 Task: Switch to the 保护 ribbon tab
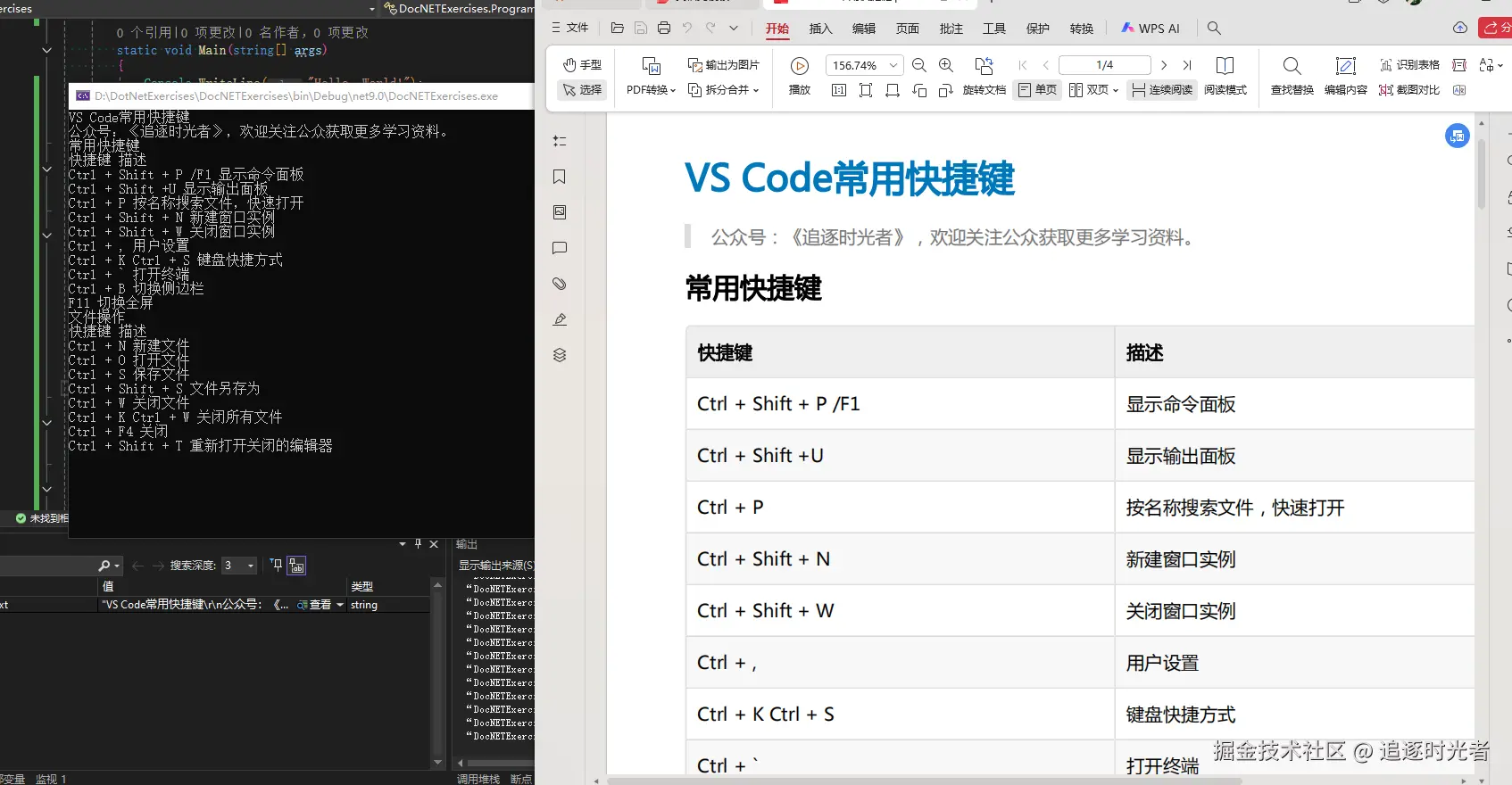1038,29
